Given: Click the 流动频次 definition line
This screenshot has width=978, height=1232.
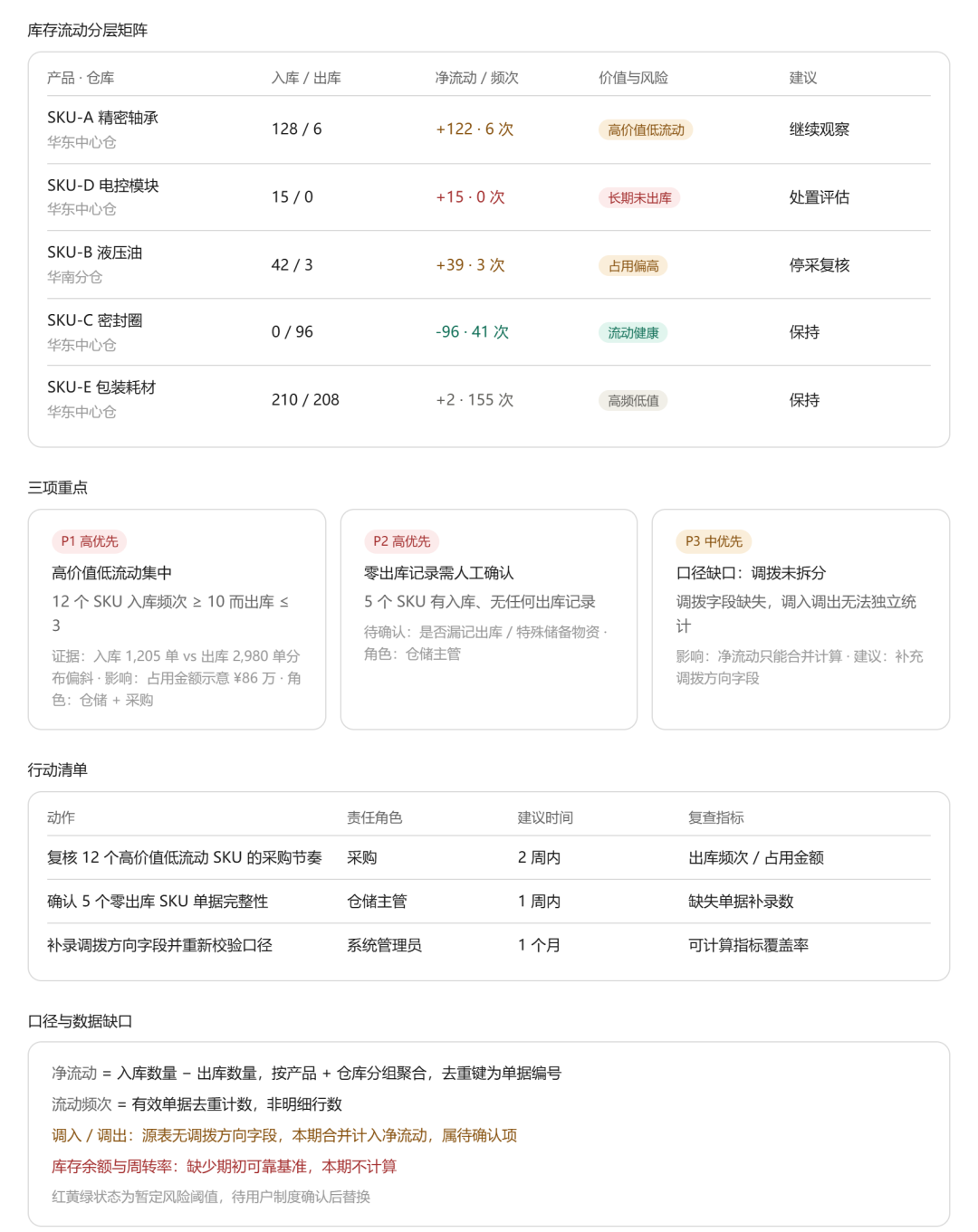Looking at the screenshot, I should [x=197, y=1104].
